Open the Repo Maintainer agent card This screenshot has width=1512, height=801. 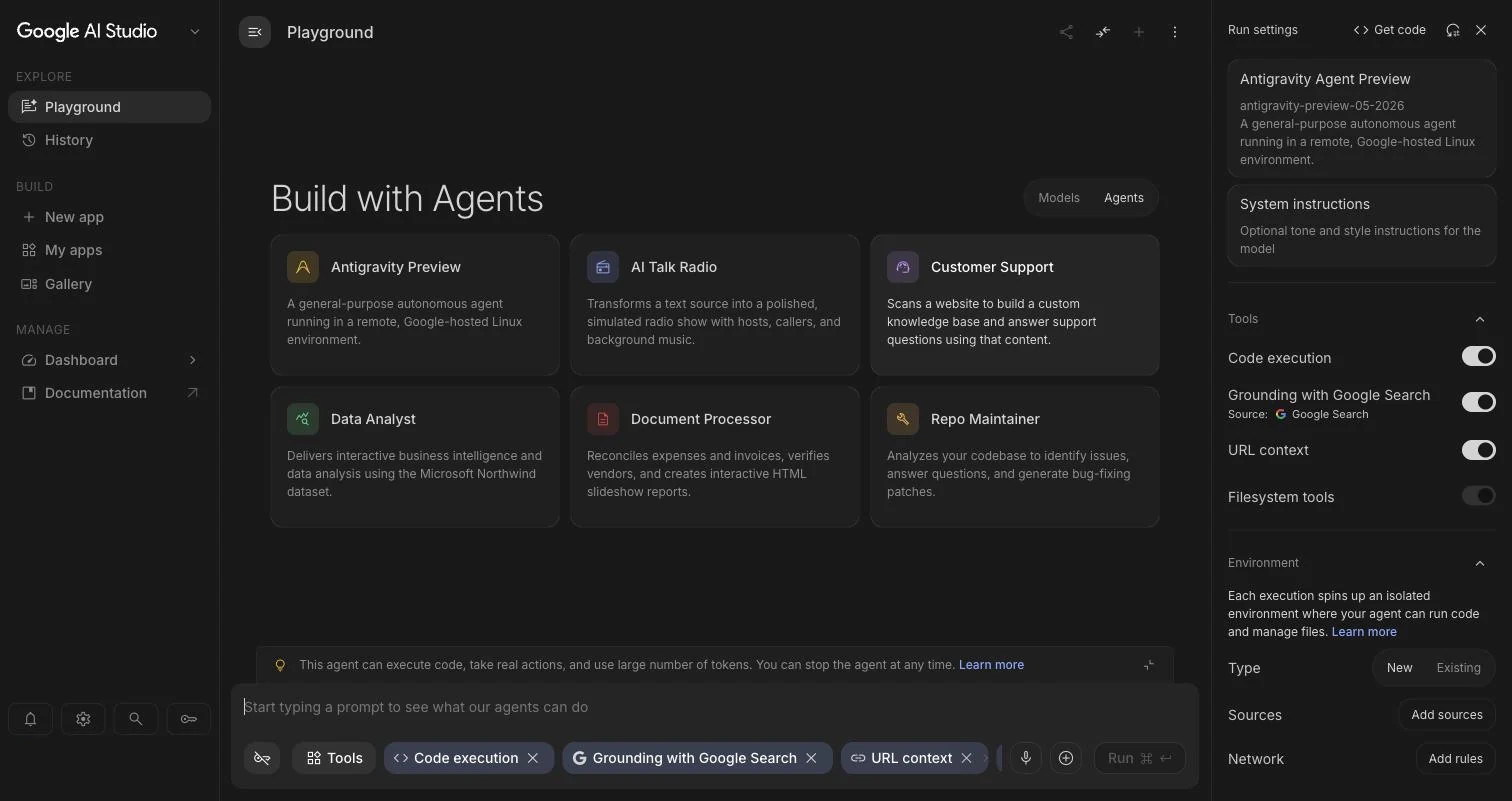click(x=1015, y=457)
